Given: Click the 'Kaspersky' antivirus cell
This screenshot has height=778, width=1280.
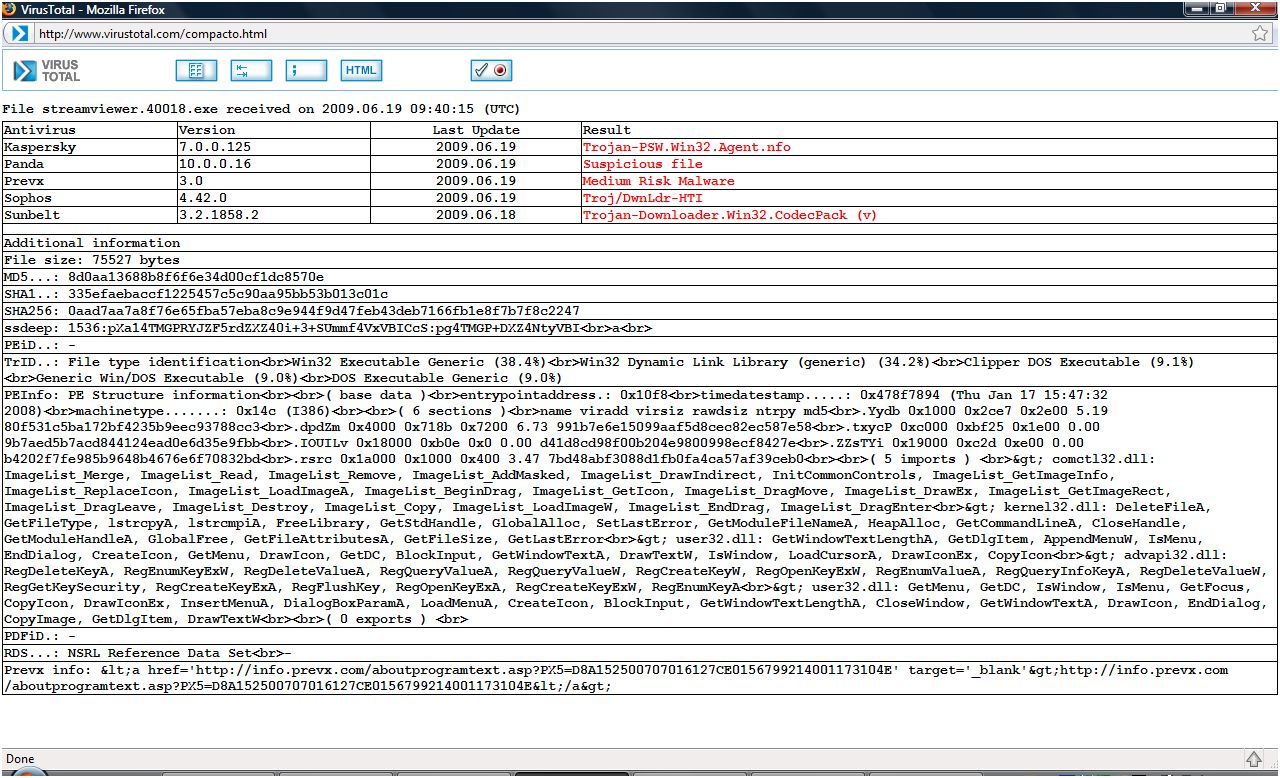Looking at the screenshot, I should 90,147.
